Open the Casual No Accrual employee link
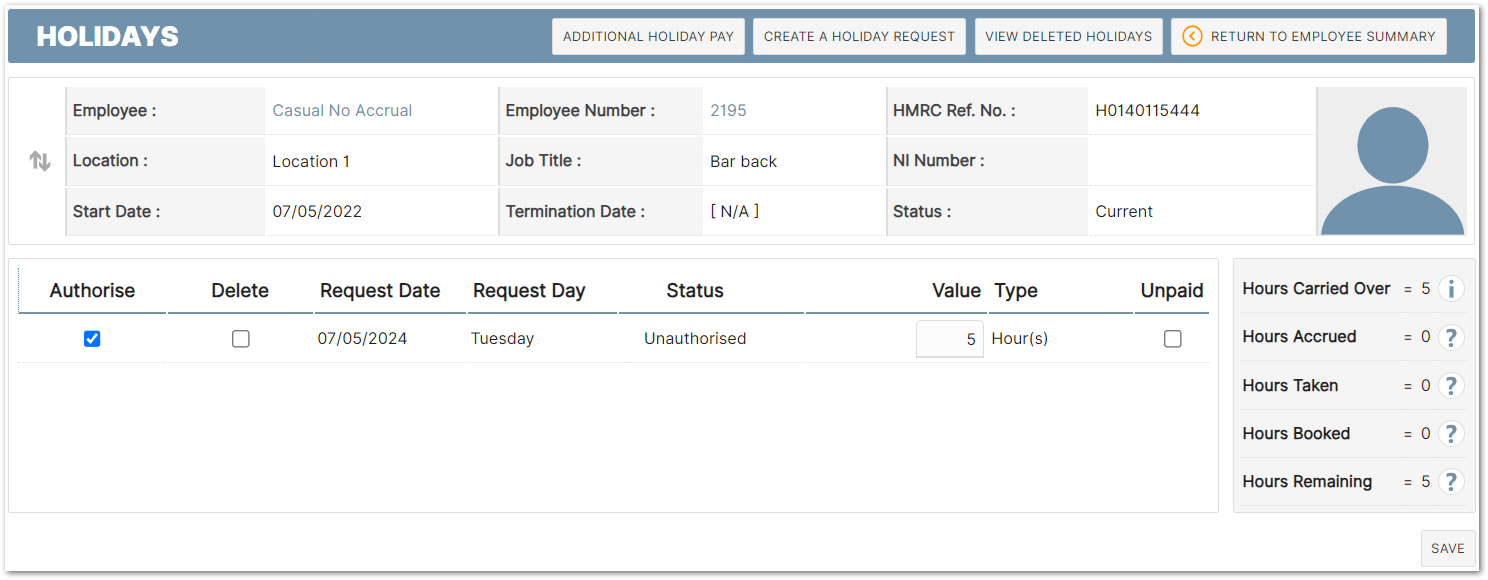The height and width of the screenshot is (580, 1488). pos(342,111)
